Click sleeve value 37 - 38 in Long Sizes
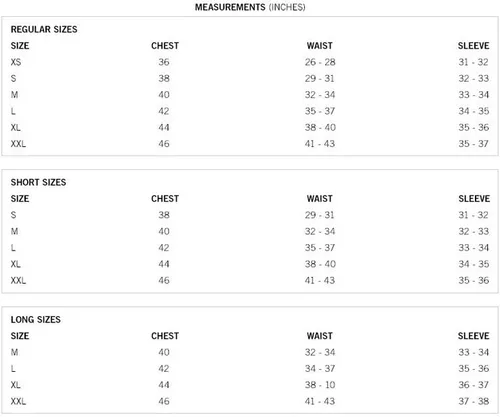Viewport: 500px width, 417px height. [474, 401]
